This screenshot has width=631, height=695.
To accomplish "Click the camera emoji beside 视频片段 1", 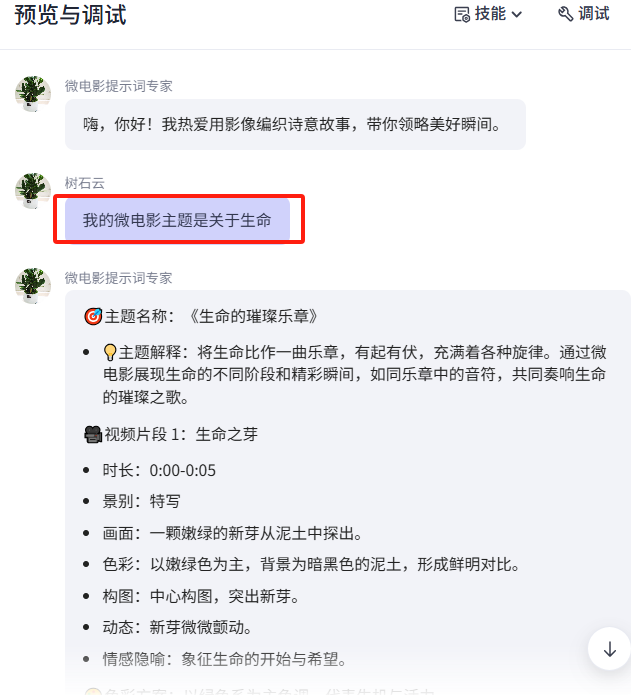I will click(x=93, y=434).
